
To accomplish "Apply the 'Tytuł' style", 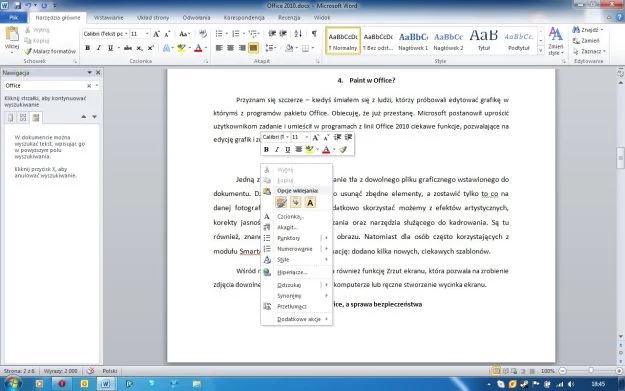I will pos(483,41).
